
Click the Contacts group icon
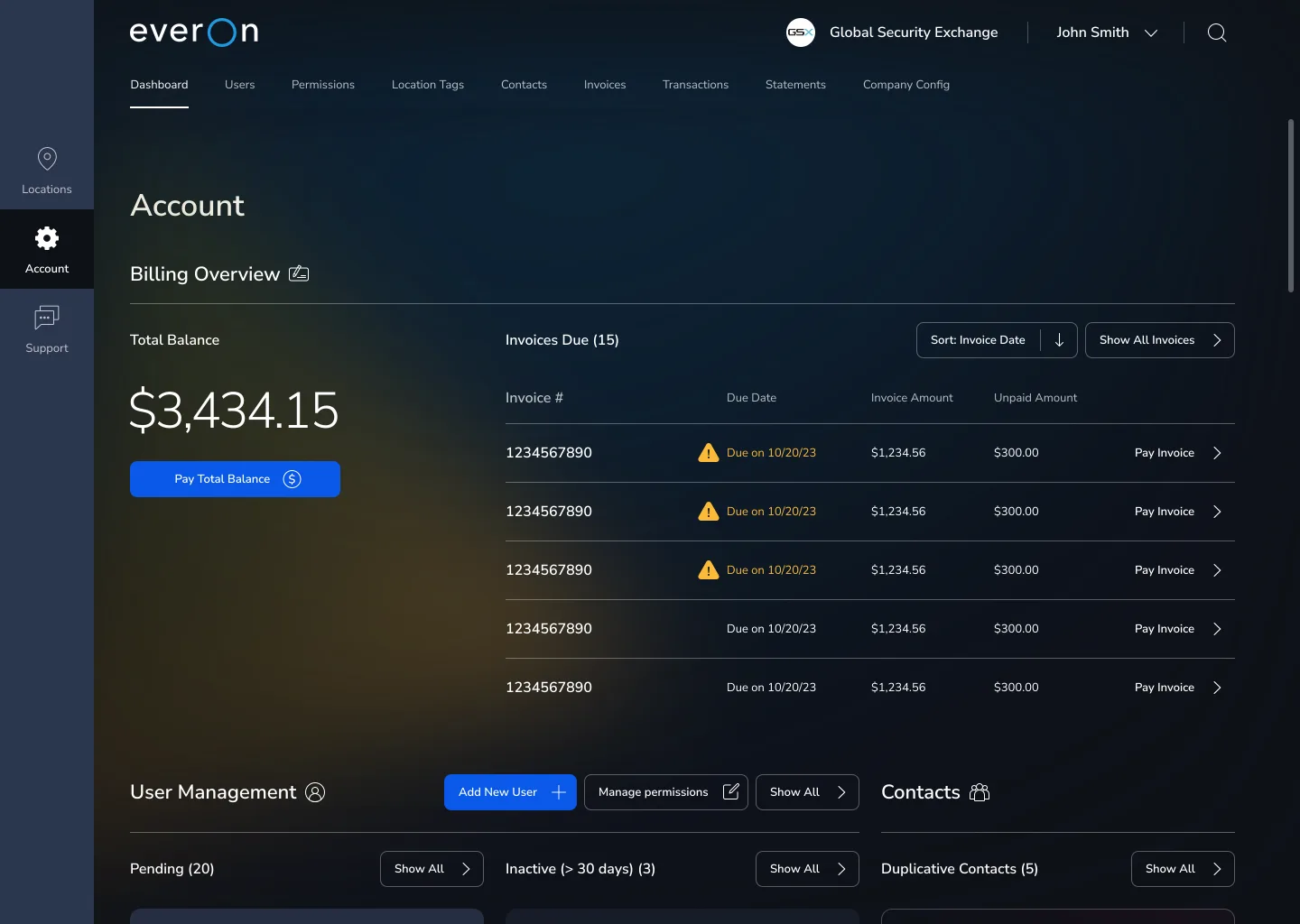point(980,792)
